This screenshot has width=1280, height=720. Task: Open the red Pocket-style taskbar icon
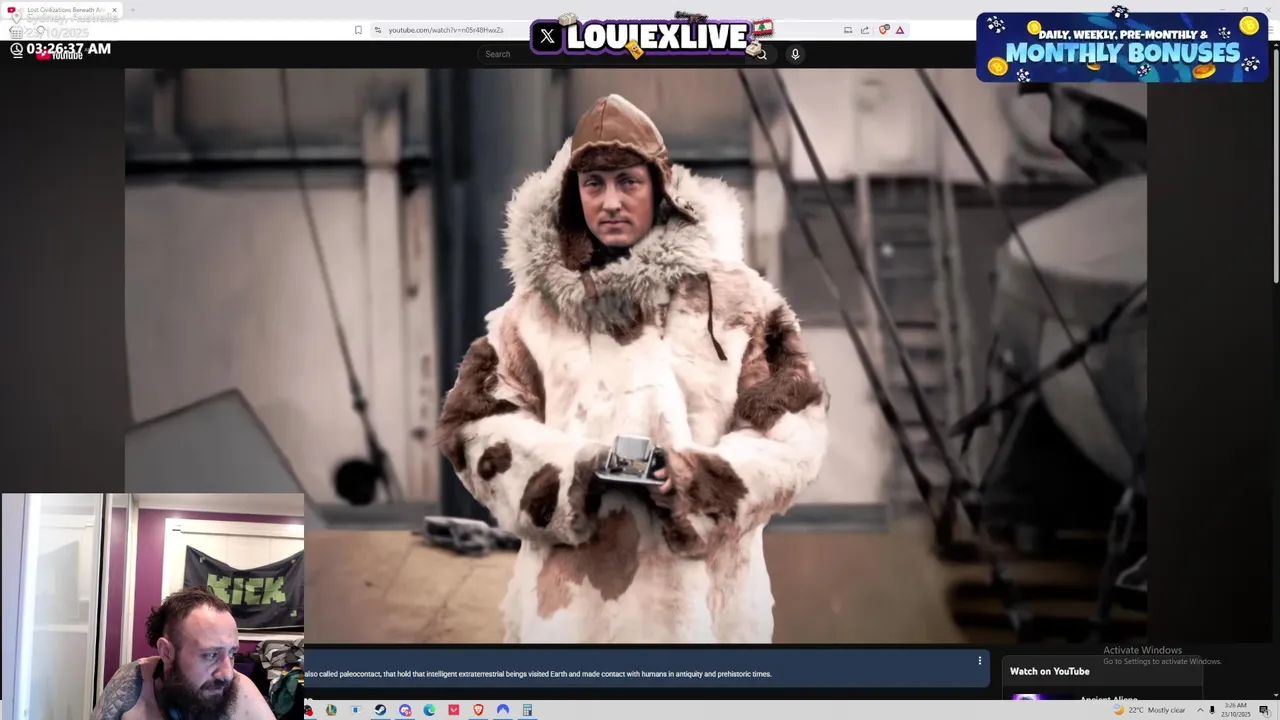click(454, 710)
